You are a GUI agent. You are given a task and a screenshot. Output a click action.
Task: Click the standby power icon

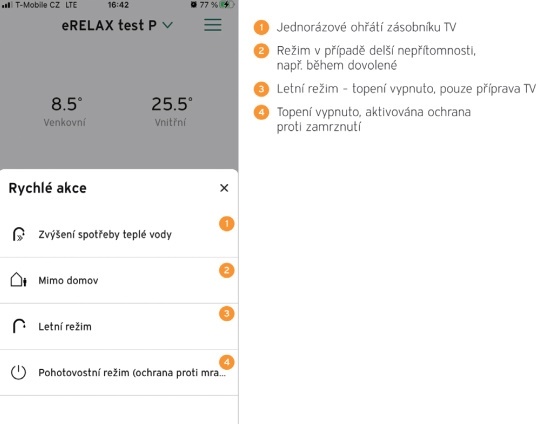(x=18, y=372)
